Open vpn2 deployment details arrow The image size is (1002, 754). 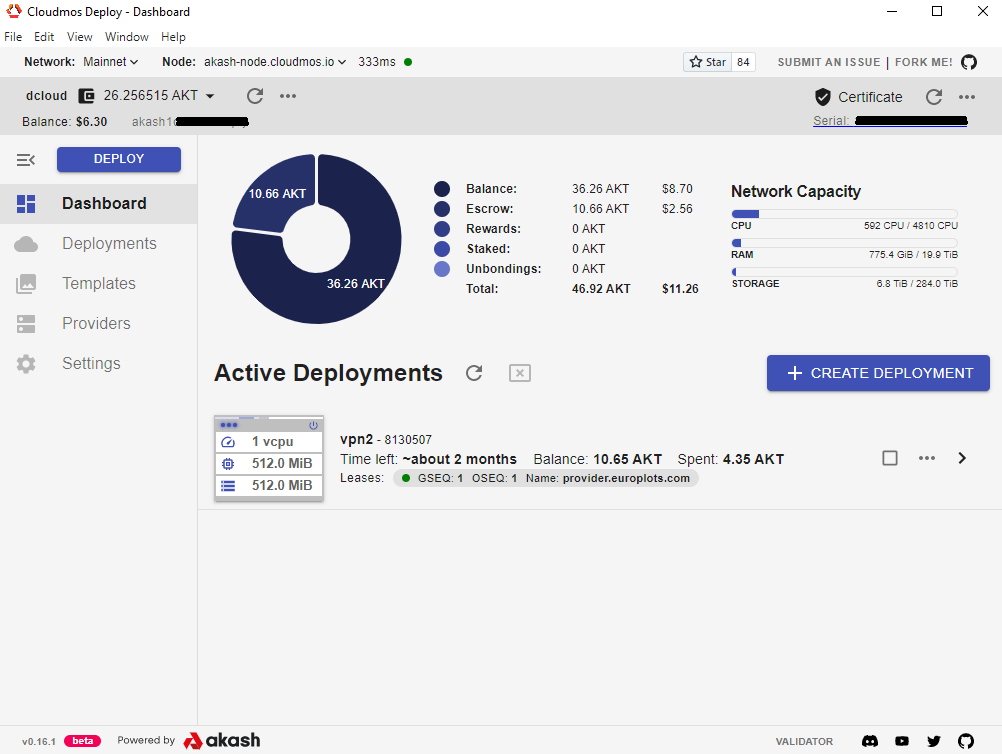[x=962, y=458]
